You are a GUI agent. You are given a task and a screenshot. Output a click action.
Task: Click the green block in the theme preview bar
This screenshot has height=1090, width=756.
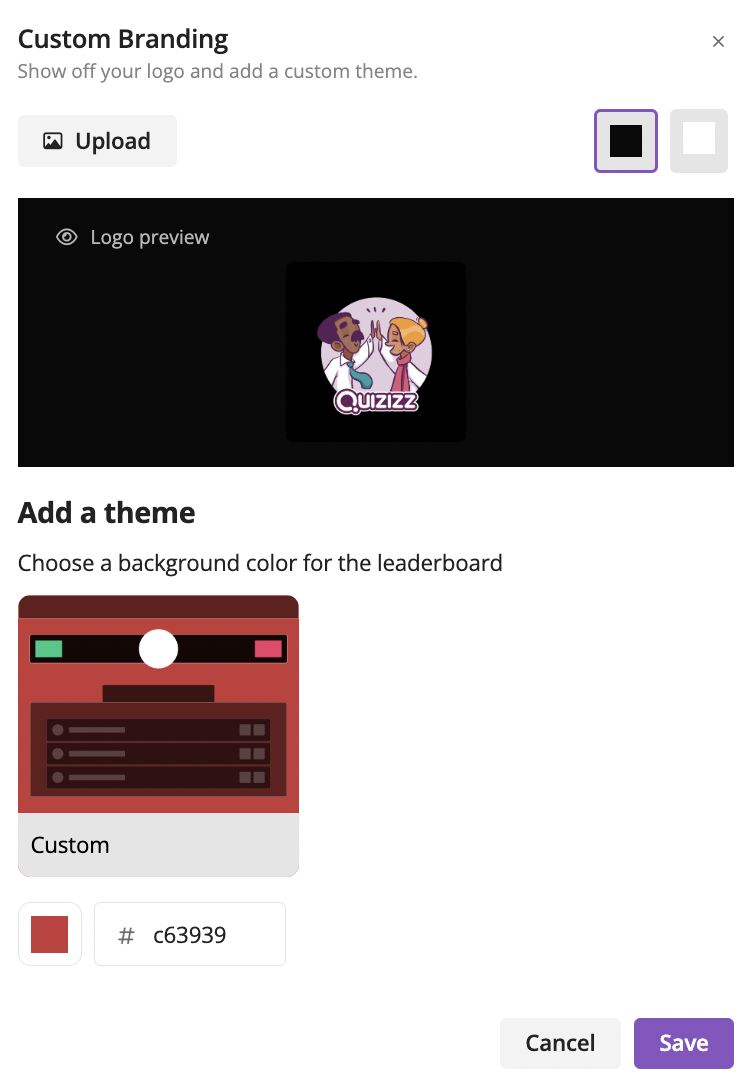[x=49, y=649]
